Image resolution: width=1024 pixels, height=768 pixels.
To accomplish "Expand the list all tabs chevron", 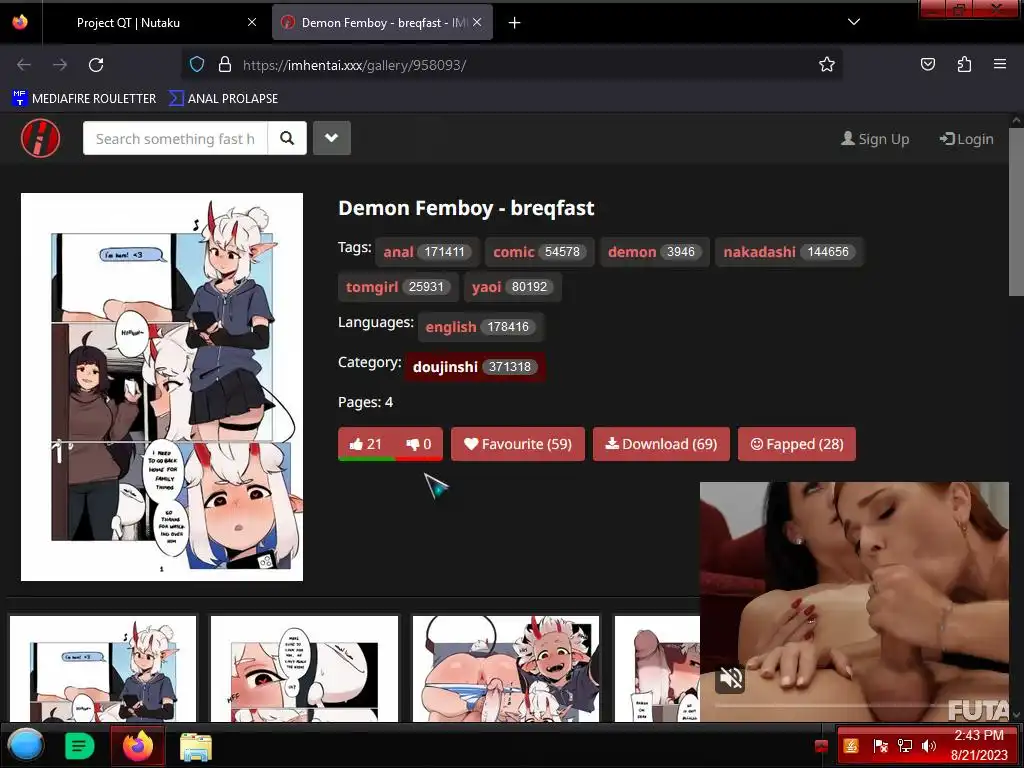I will coord(854,22).
